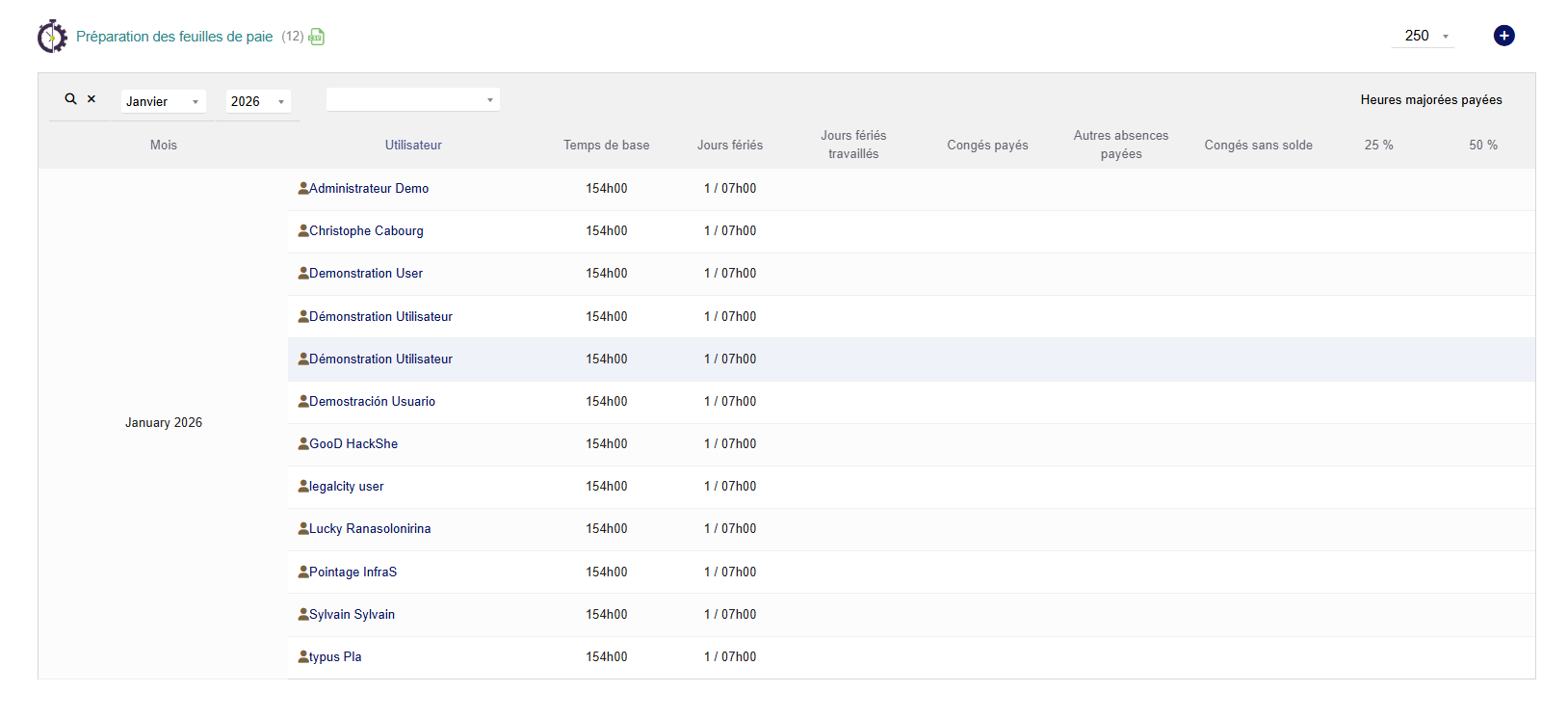Open the Sylvain Sylvain user link
1568x719 pixels.
point(352,614)
